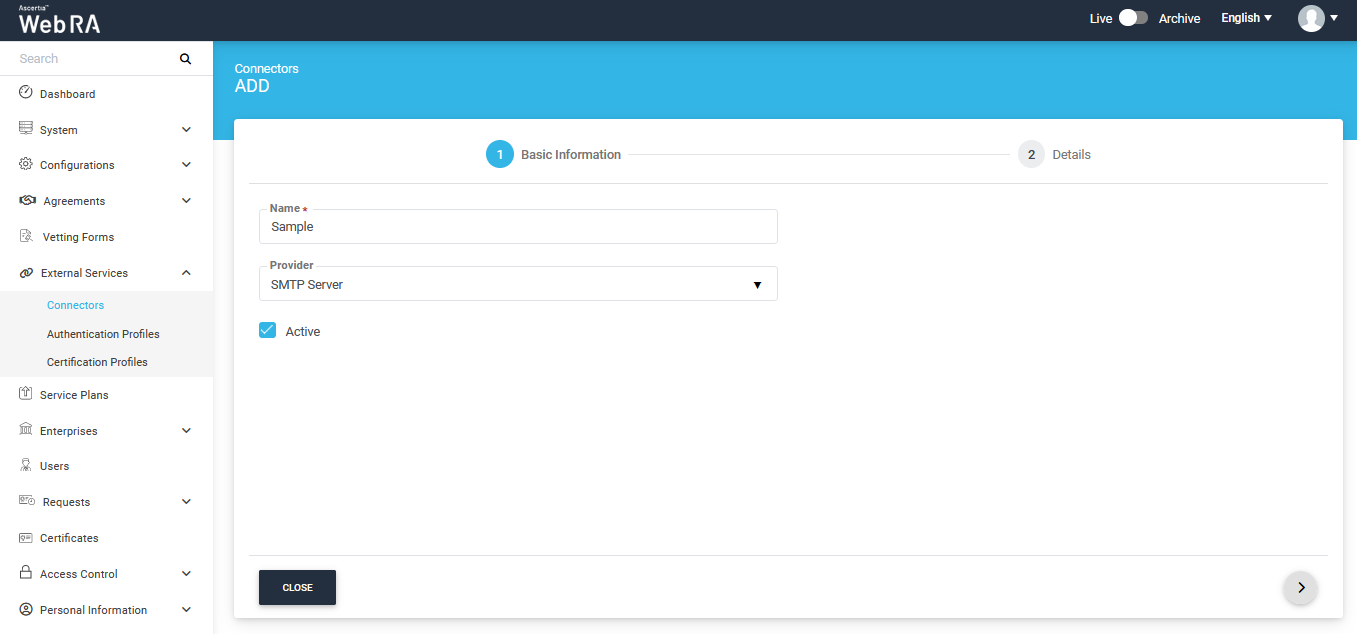Open the English language dropdown

pos(1246,18)
